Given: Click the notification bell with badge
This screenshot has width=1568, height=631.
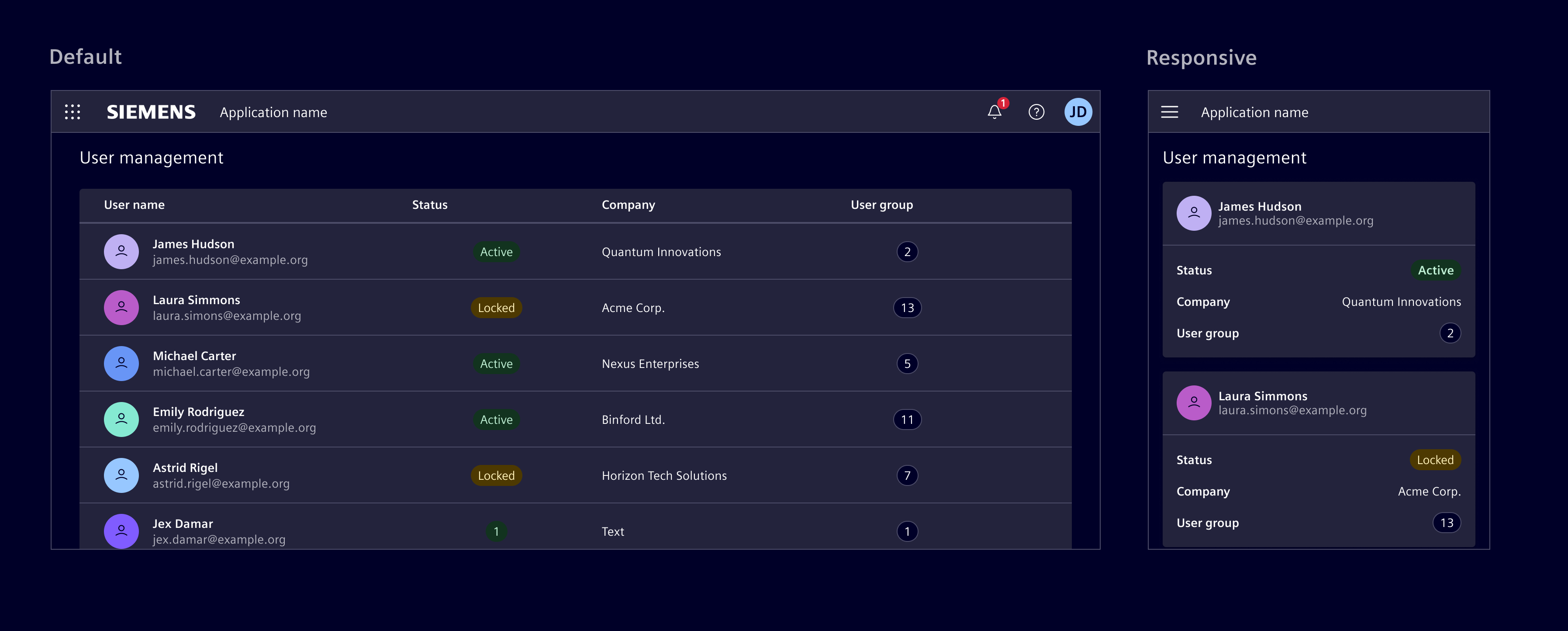Looking at the screenshot, I should [x=994, y=113].
